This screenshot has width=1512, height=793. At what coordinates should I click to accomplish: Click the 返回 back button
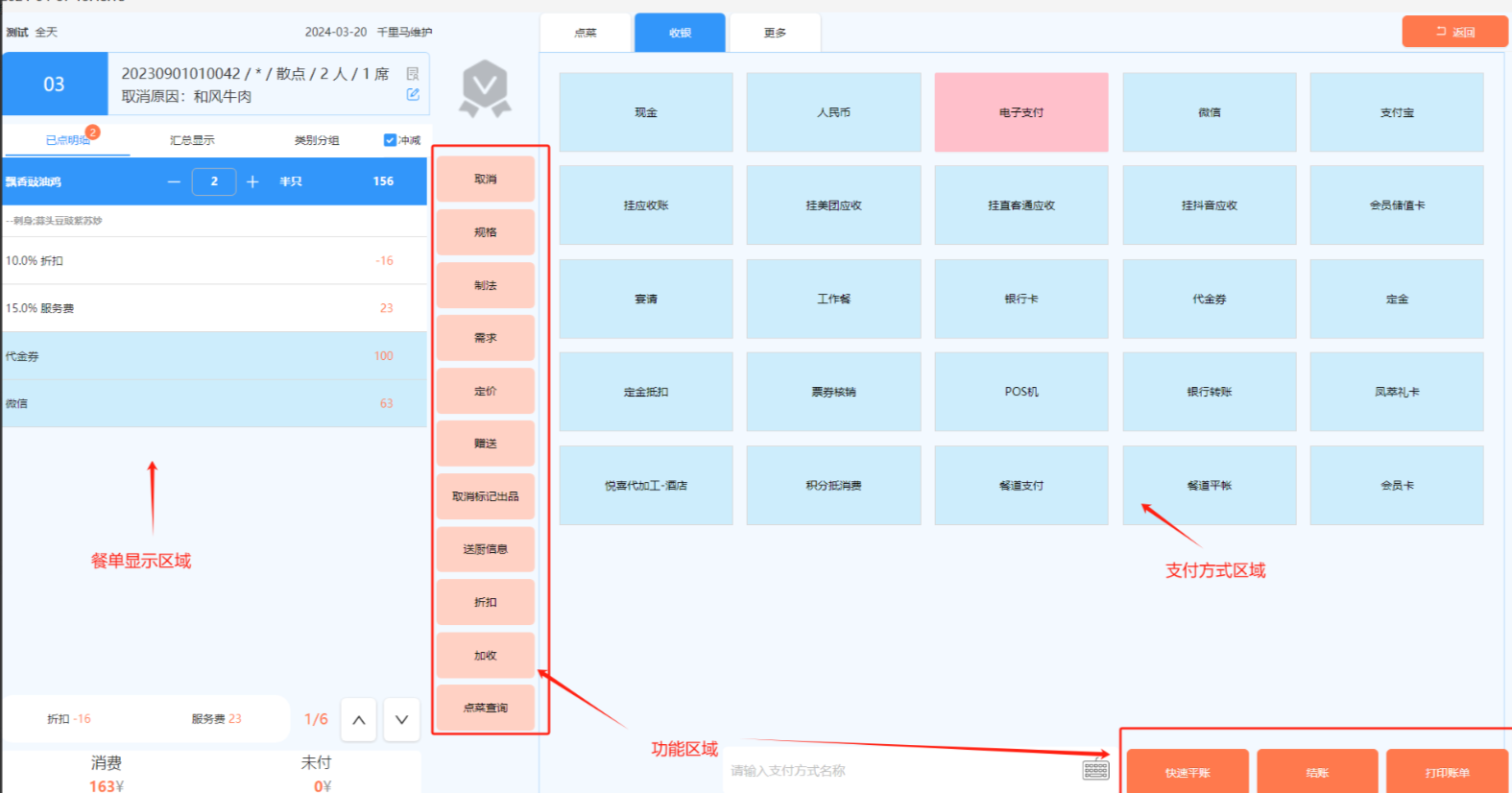pyautogui.click(x=1454, y=32)
